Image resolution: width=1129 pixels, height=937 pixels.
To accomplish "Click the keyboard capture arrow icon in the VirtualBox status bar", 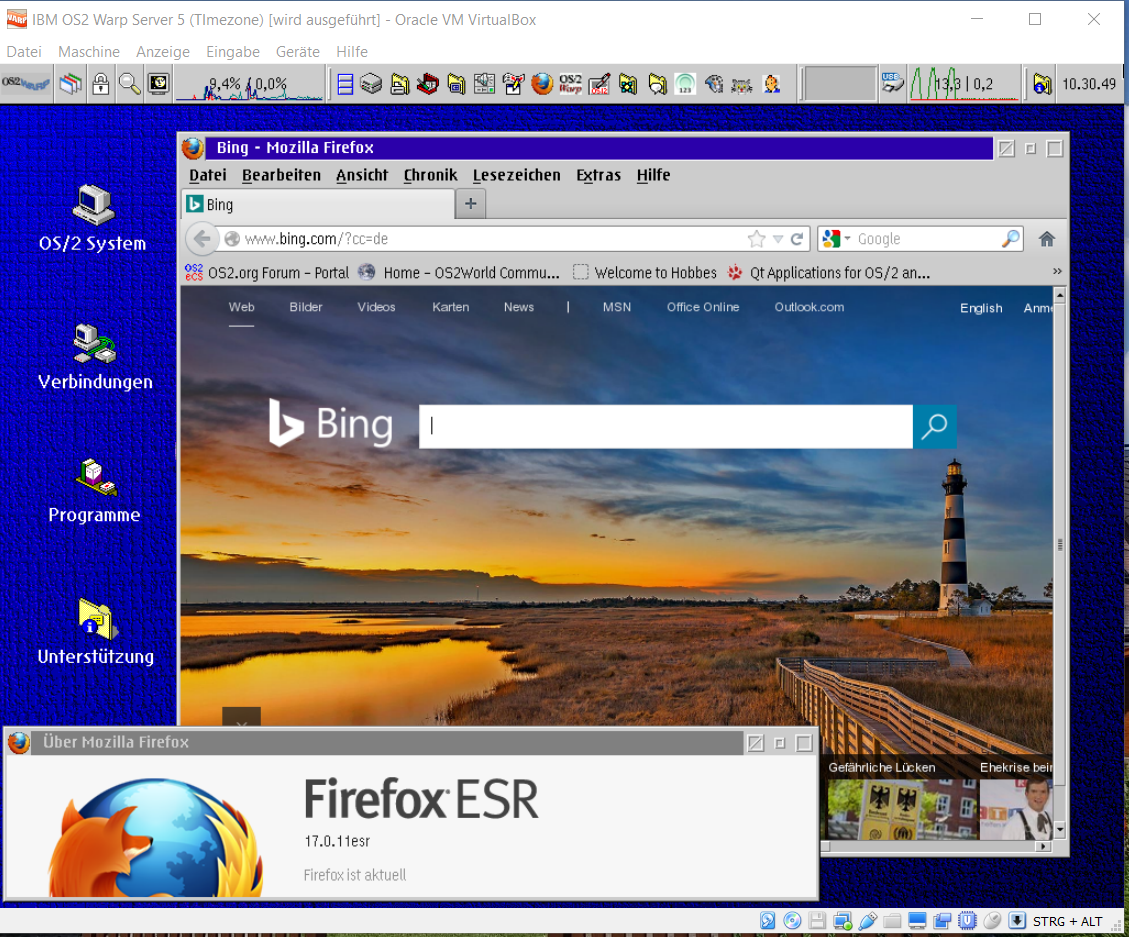I will pyautogui.click(x=1017, y=921).
